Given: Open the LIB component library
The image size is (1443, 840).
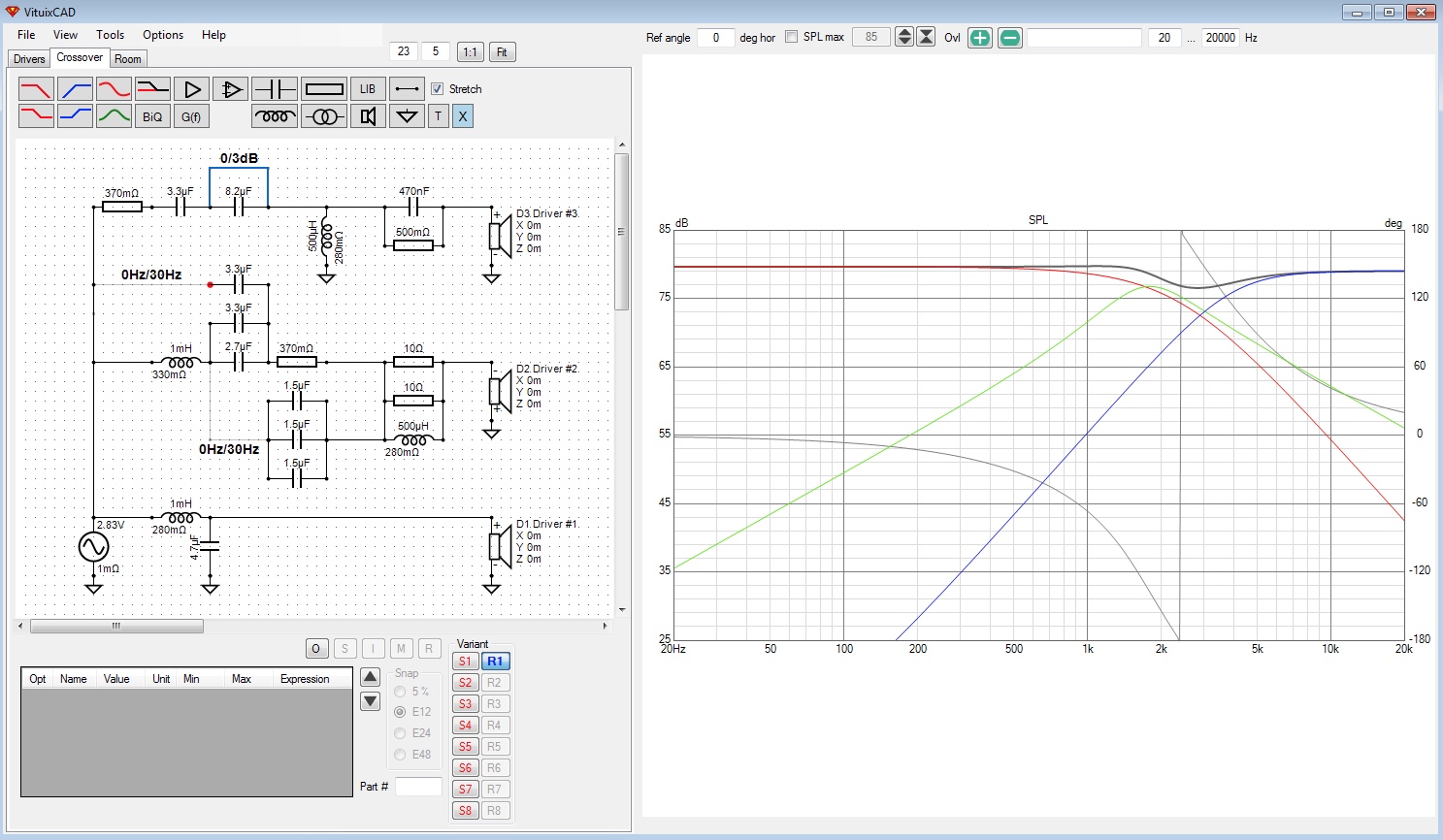Looking at the screenshot, I should (368, 89).
